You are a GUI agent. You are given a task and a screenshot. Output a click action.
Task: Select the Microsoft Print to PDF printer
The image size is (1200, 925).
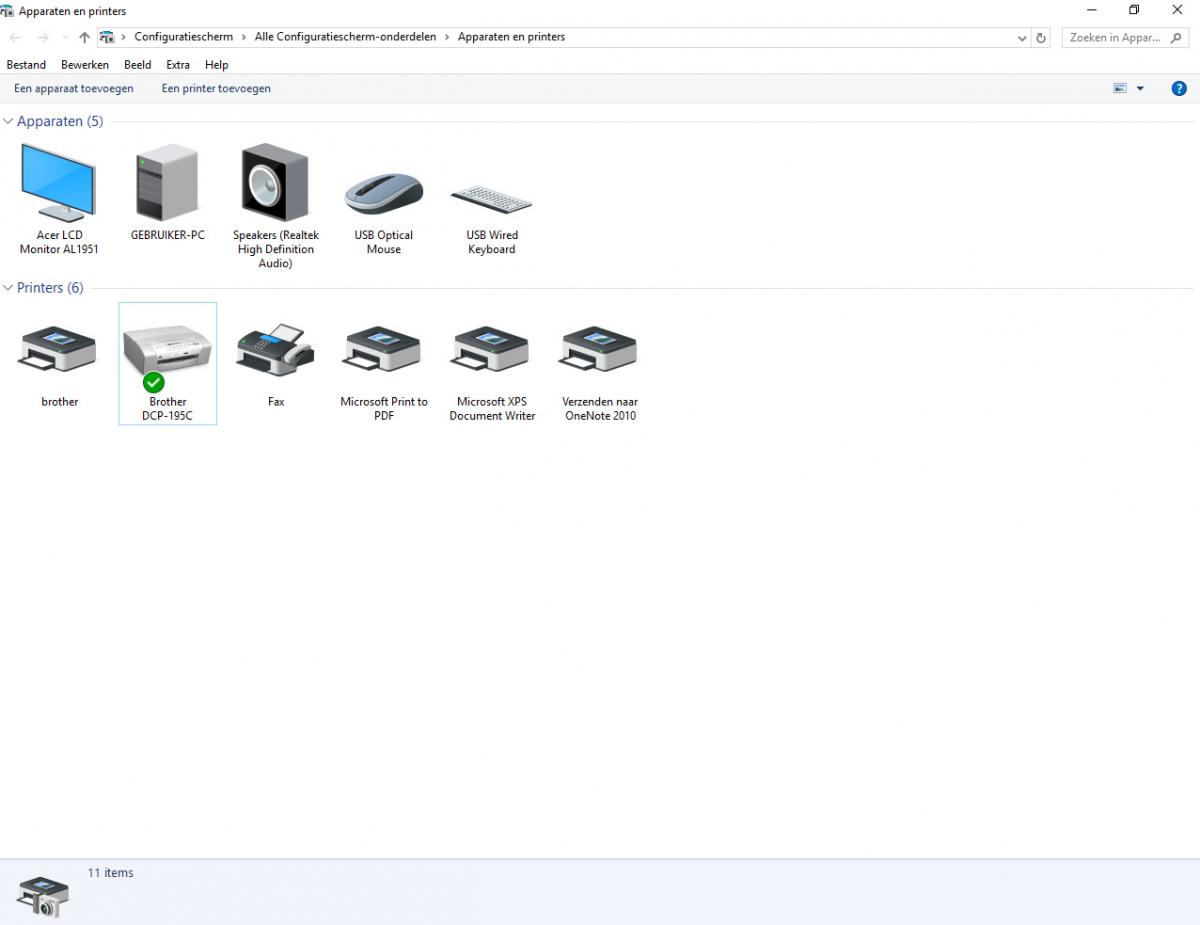click(x=384, y=371)
